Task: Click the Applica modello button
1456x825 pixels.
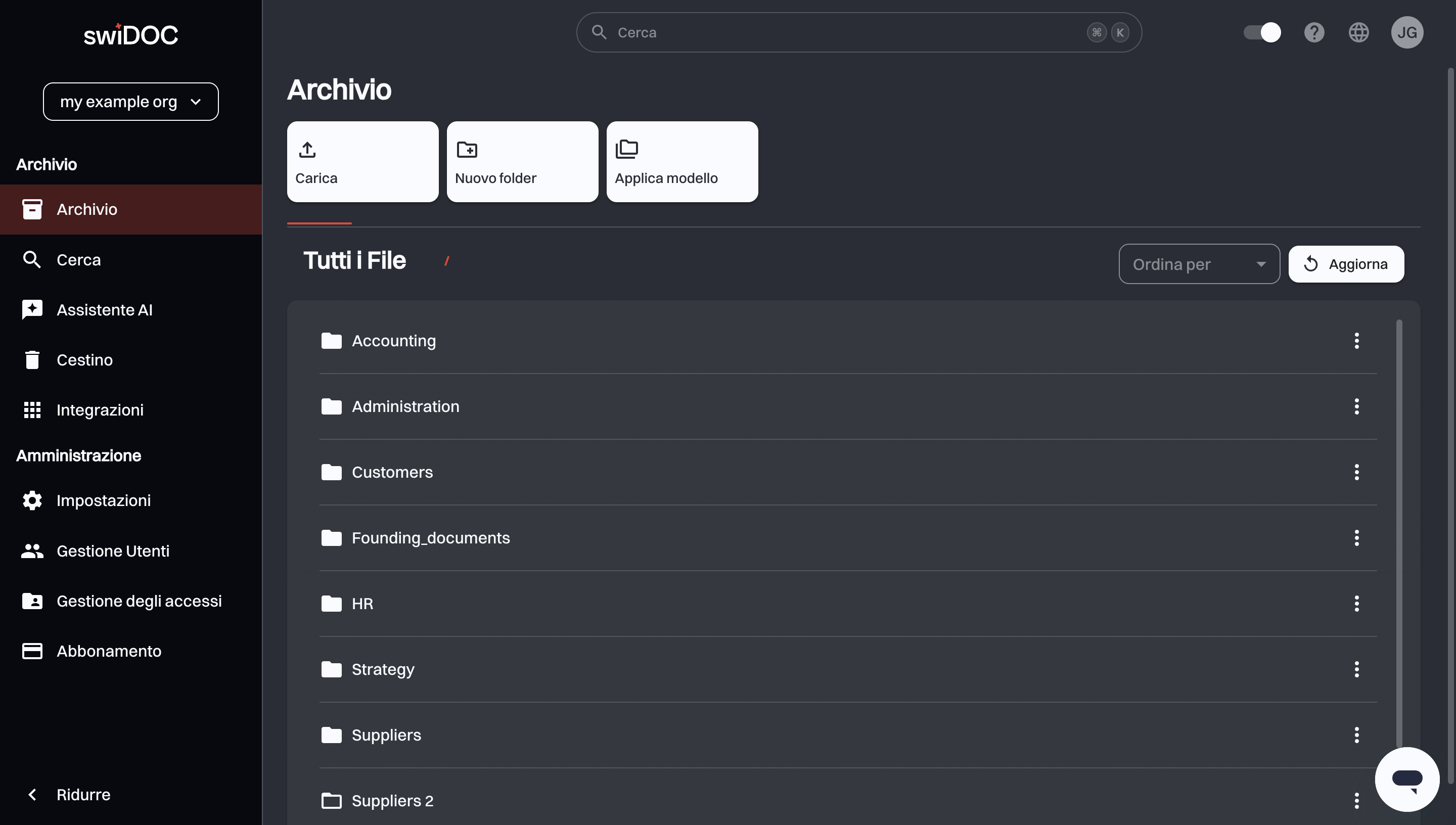Action: (682, 161)
